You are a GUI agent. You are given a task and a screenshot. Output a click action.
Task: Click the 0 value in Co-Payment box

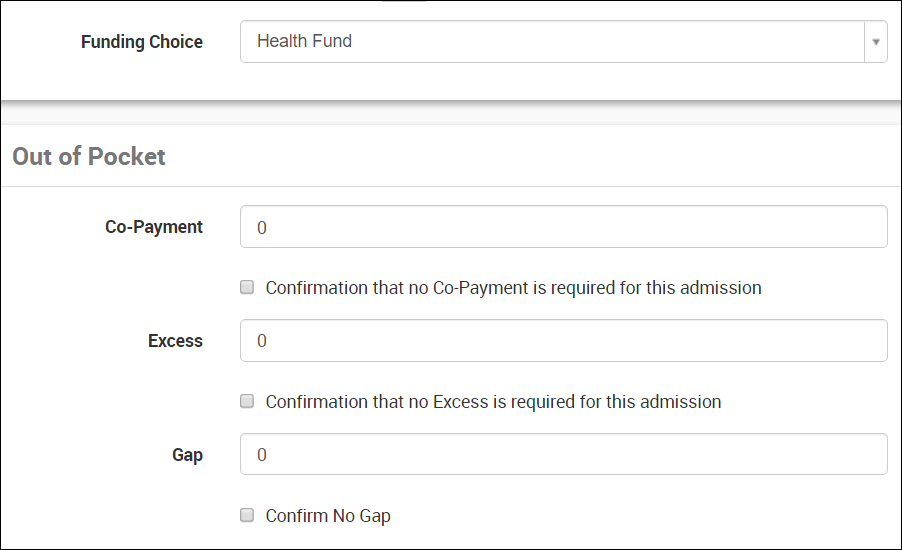(262, 228)
